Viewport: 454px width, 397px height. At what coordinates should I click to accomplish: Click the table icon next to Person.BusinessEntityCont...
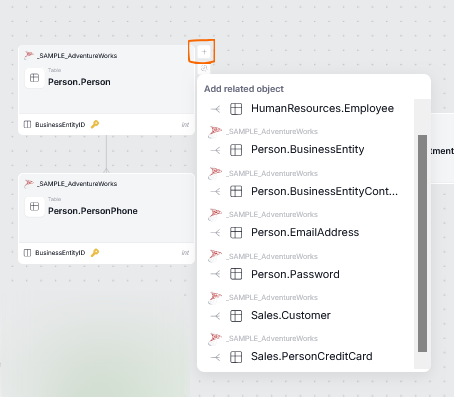(236, 191)
